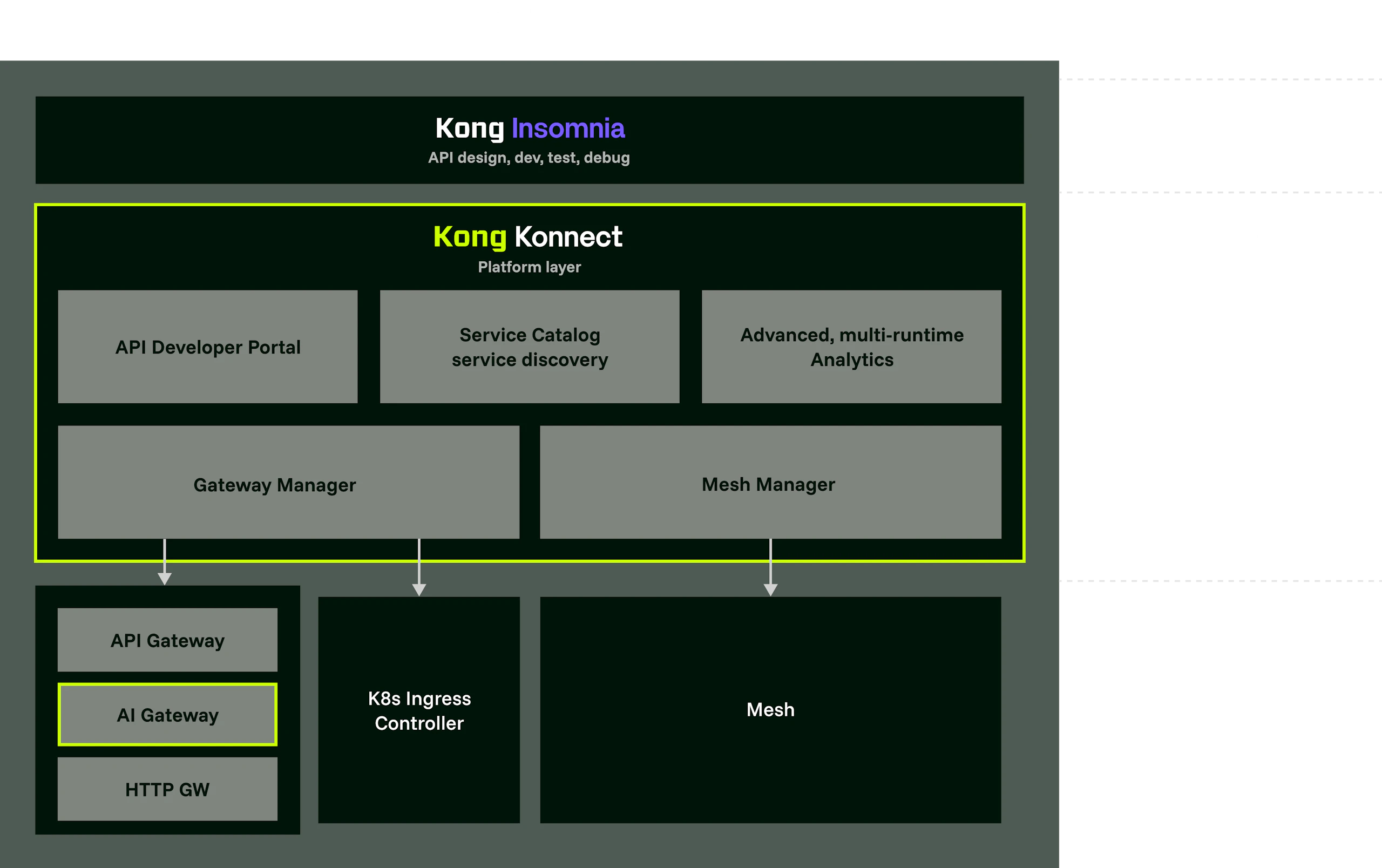The height and width of the screenshot is (868, 1382).
Task: Click the Platform layer subtitle
Action: (529, 267)
